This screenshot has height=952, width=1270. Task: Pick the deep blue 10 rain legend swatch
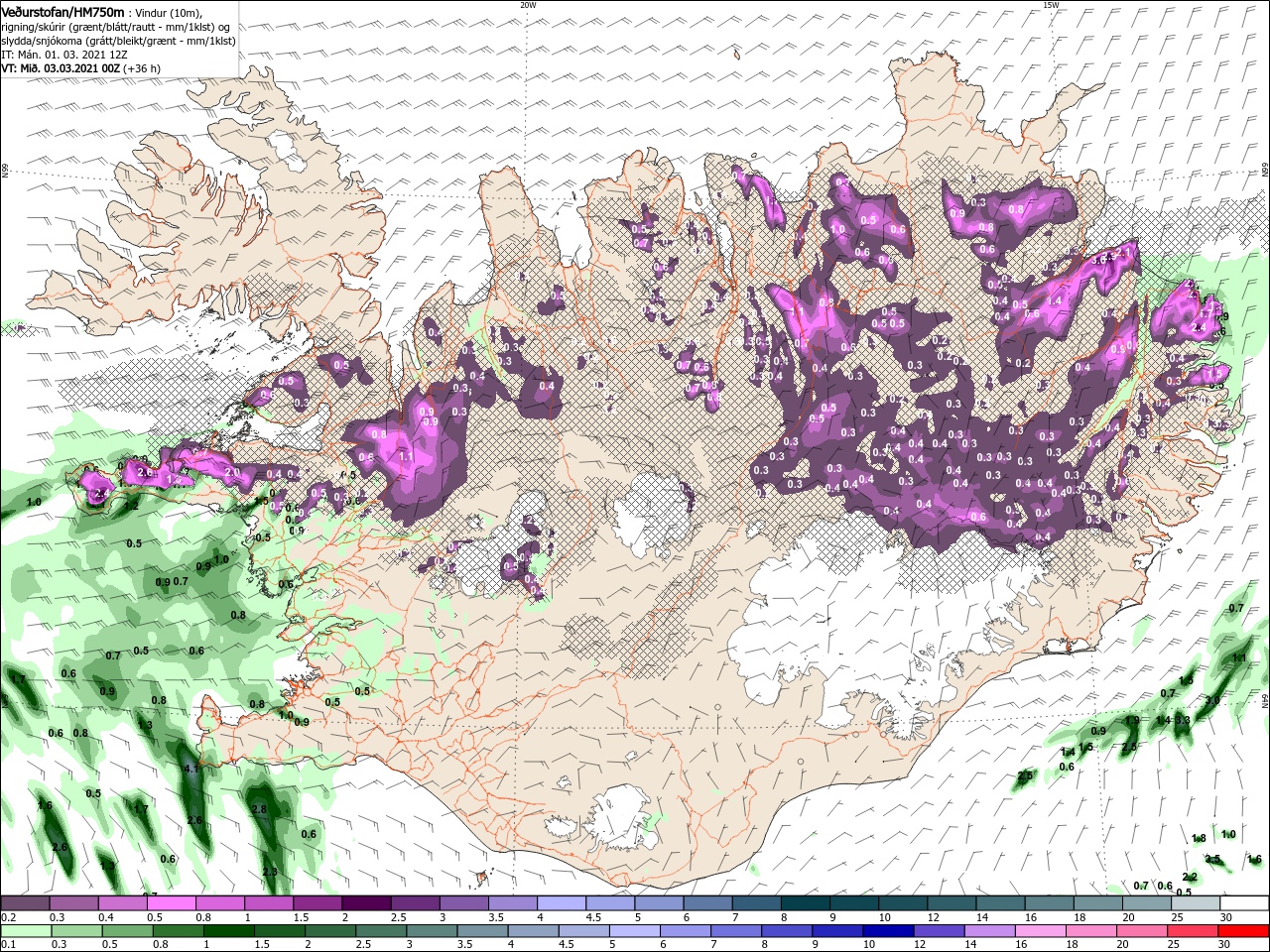click(889, 930)
